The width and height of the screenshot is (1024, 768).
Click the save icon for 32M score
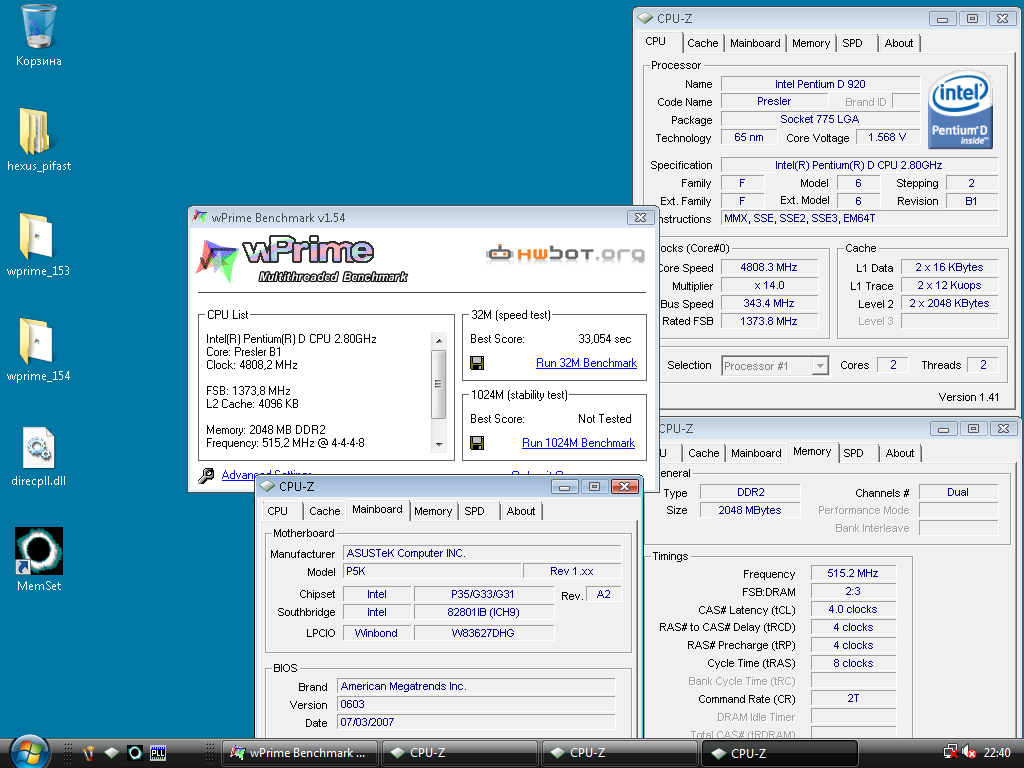(477, 363)
